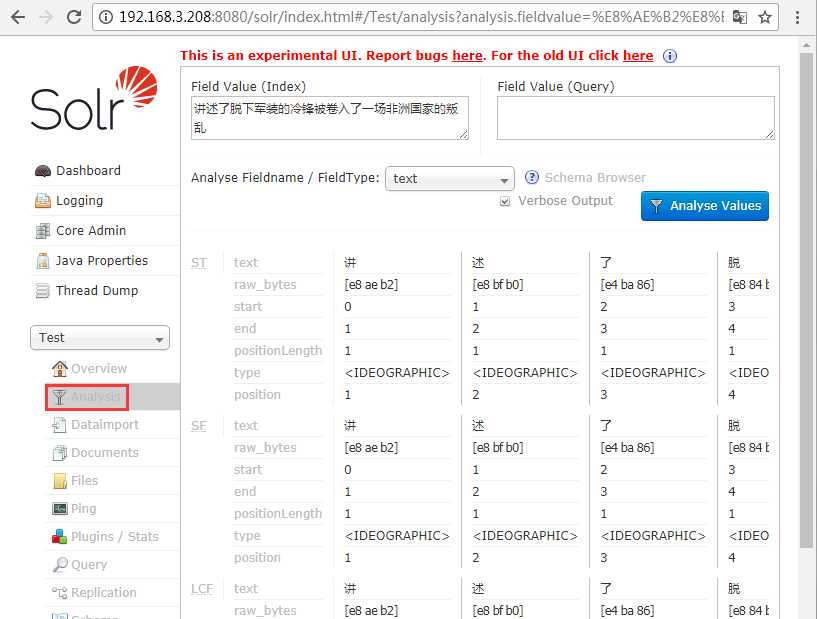Click the ST tokenizer label
This screenshot has width=817, height=619.
coord(199,263)
